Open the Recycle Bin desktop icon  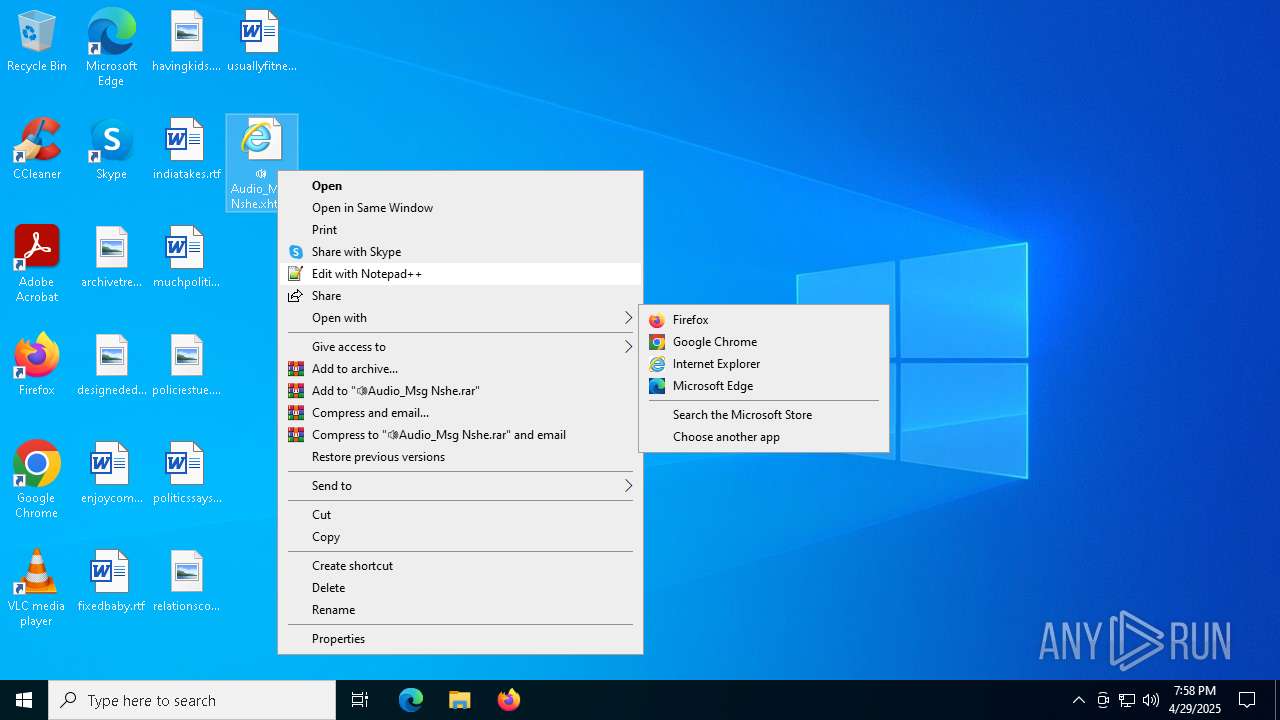(37, 41)
